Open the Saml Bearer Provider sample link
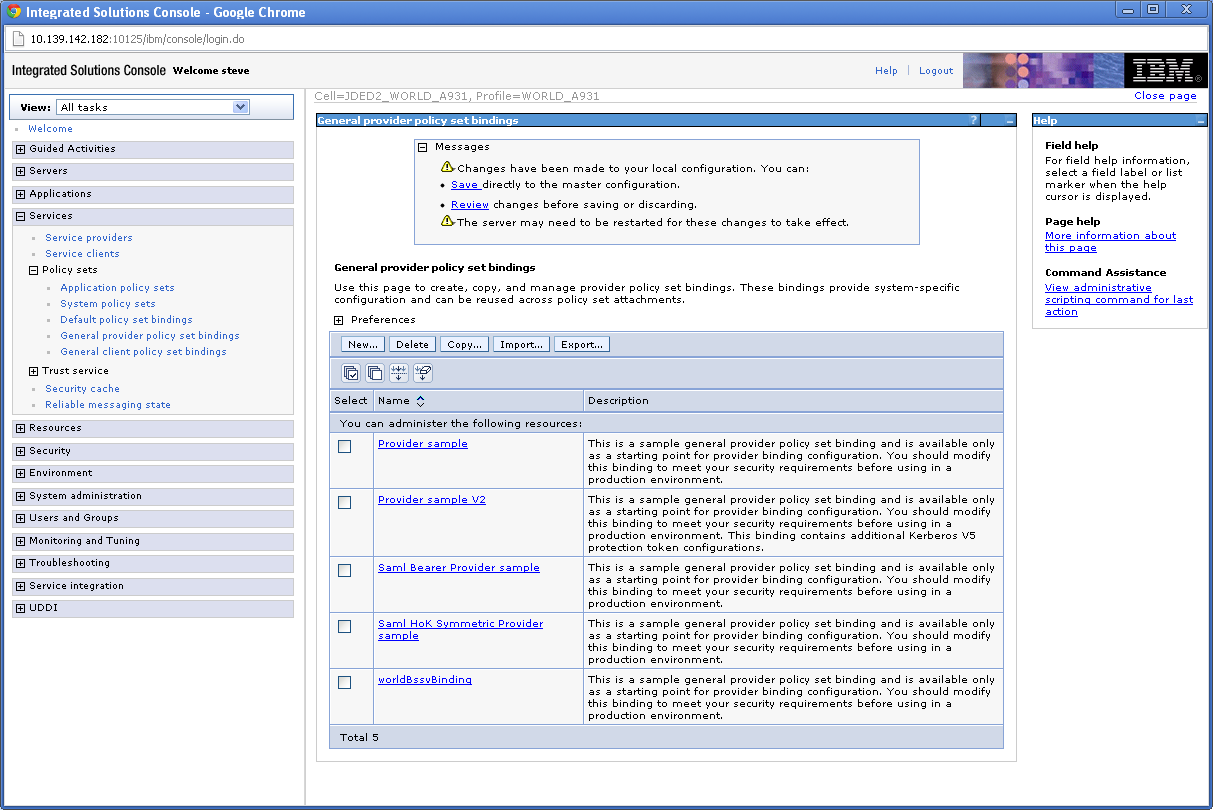The width and height of the screenshot is (1213, 810). (459, 568)
